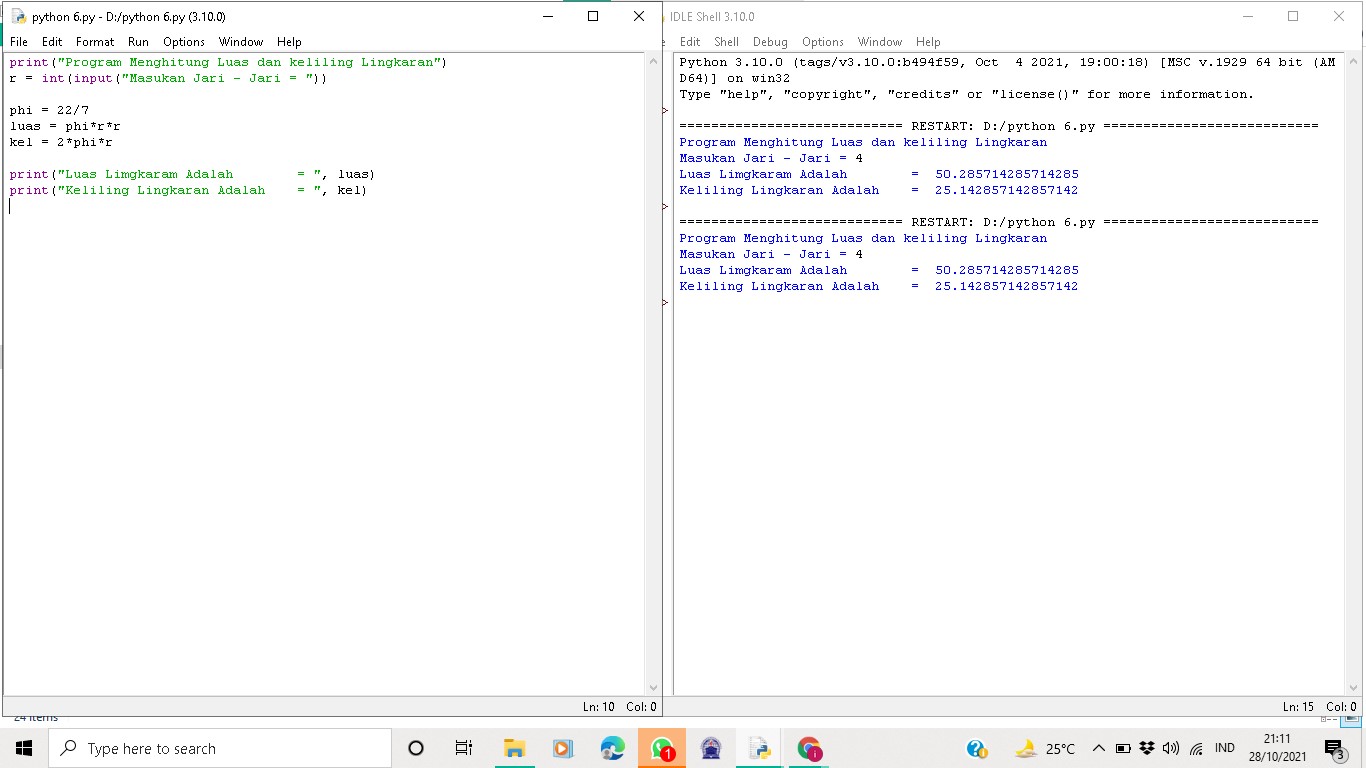Open Google Chrome from taskbar
Screen dimensions: 1366x768
pyautogui.click(x=809, y=748)
